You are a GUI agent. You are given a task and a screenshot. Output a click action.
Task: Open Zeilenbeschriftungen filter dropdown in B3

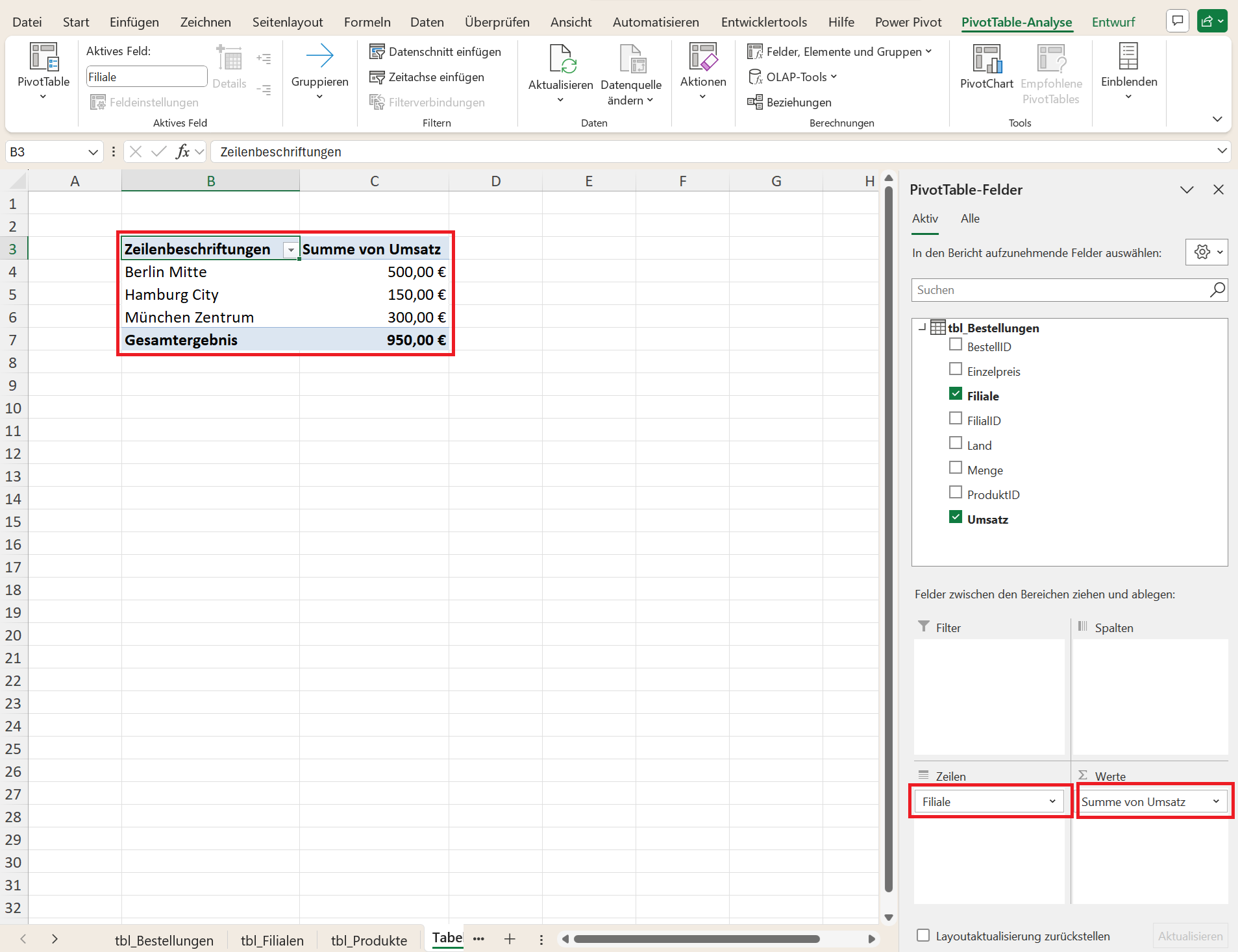tap(291, 250)
